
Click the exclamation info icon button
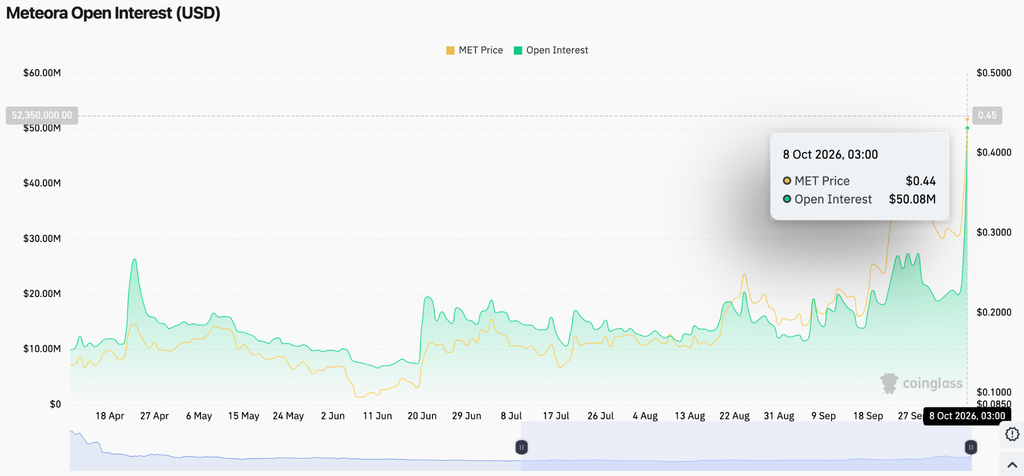point(1012,434)
